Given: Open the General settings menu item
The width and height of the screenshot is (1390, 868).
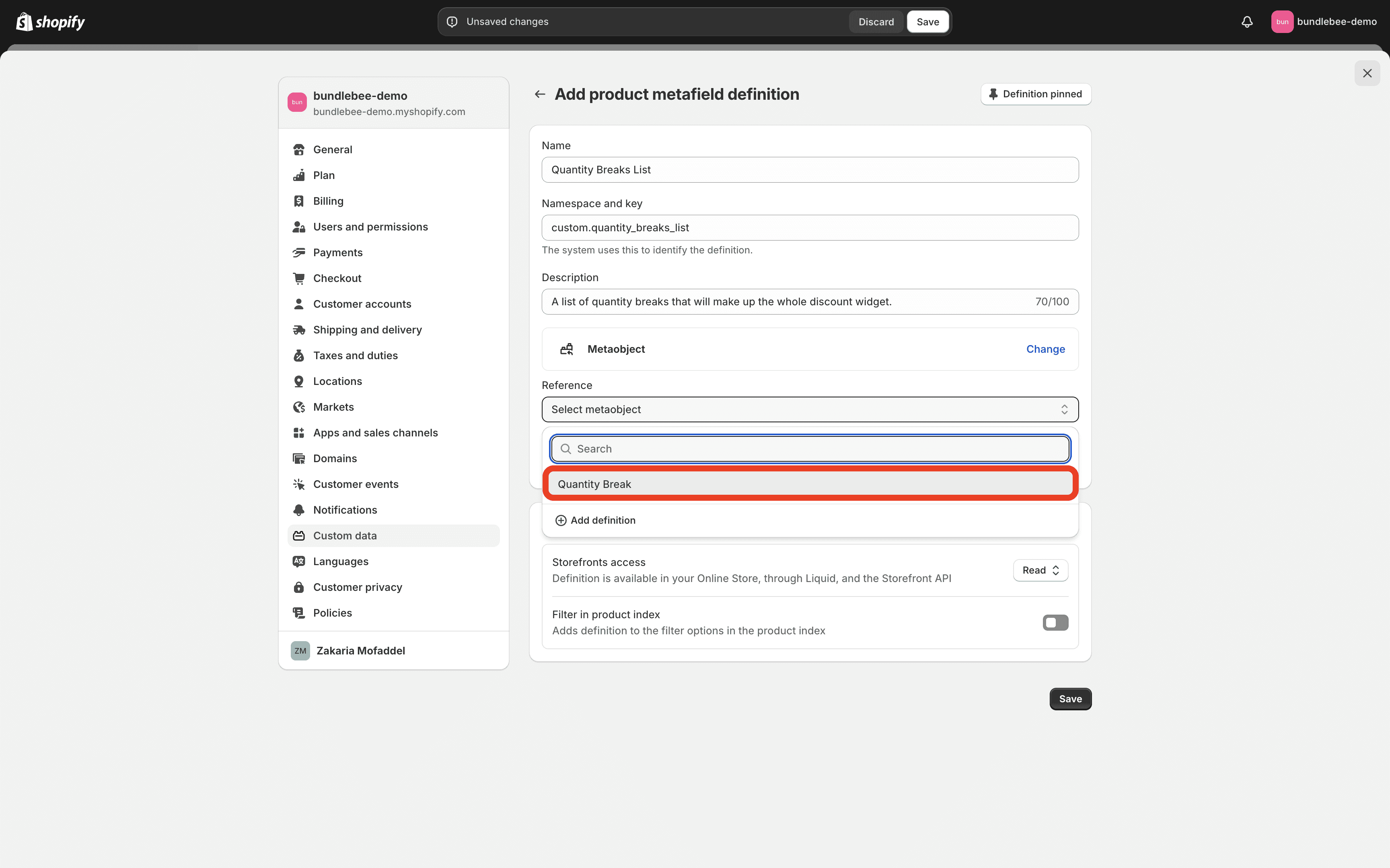Looking at the screenshot, I should pyautogui.click(x=332, y=149).
